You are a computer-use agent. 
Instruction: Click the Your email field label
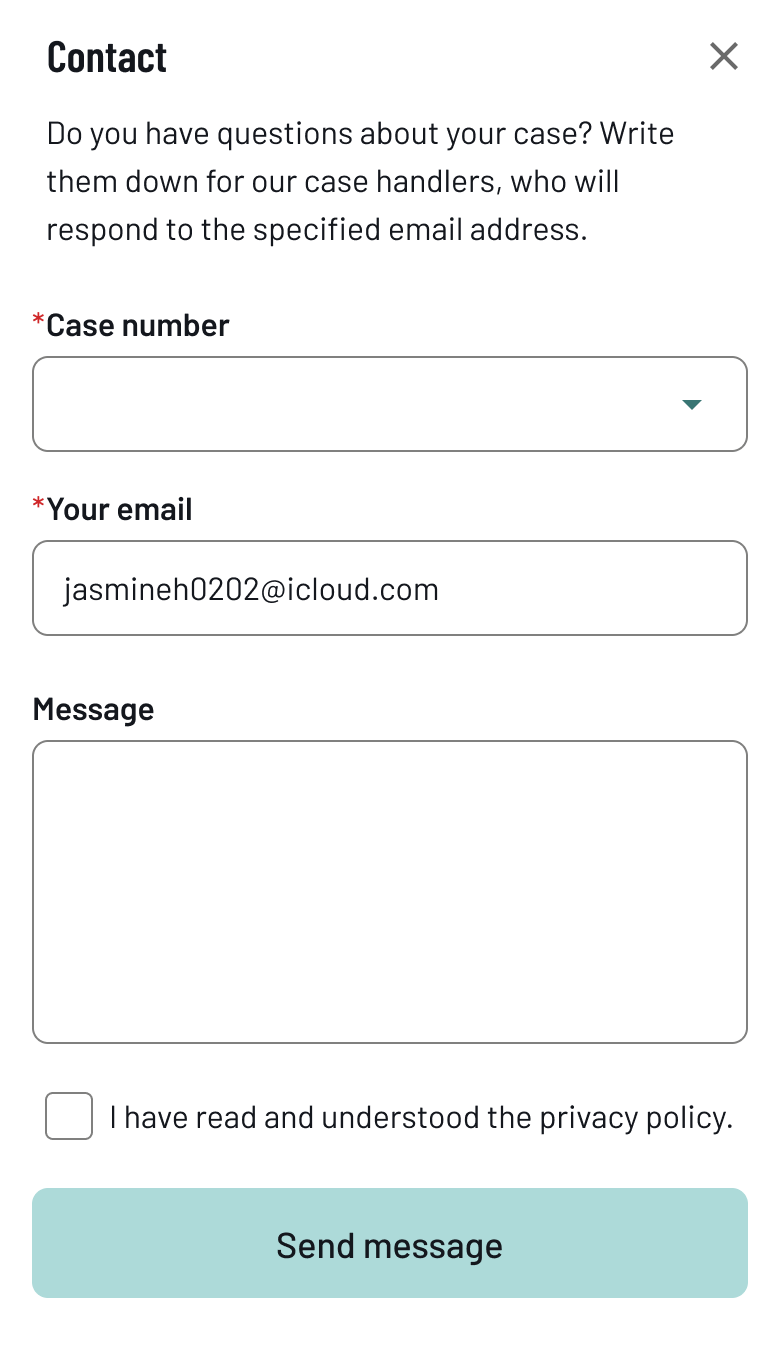tap(119, 509)
